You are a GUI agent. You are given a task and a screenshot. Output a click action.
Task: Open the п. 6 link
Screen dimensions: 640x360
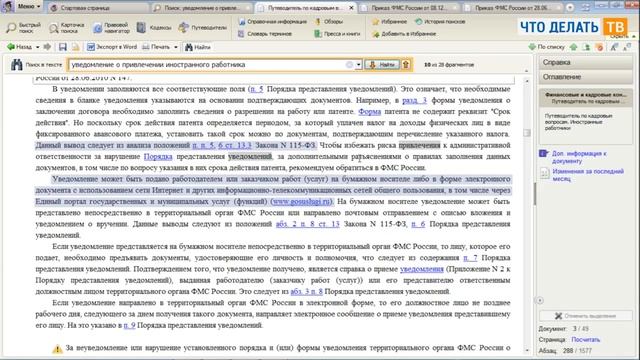click(418, 224)
